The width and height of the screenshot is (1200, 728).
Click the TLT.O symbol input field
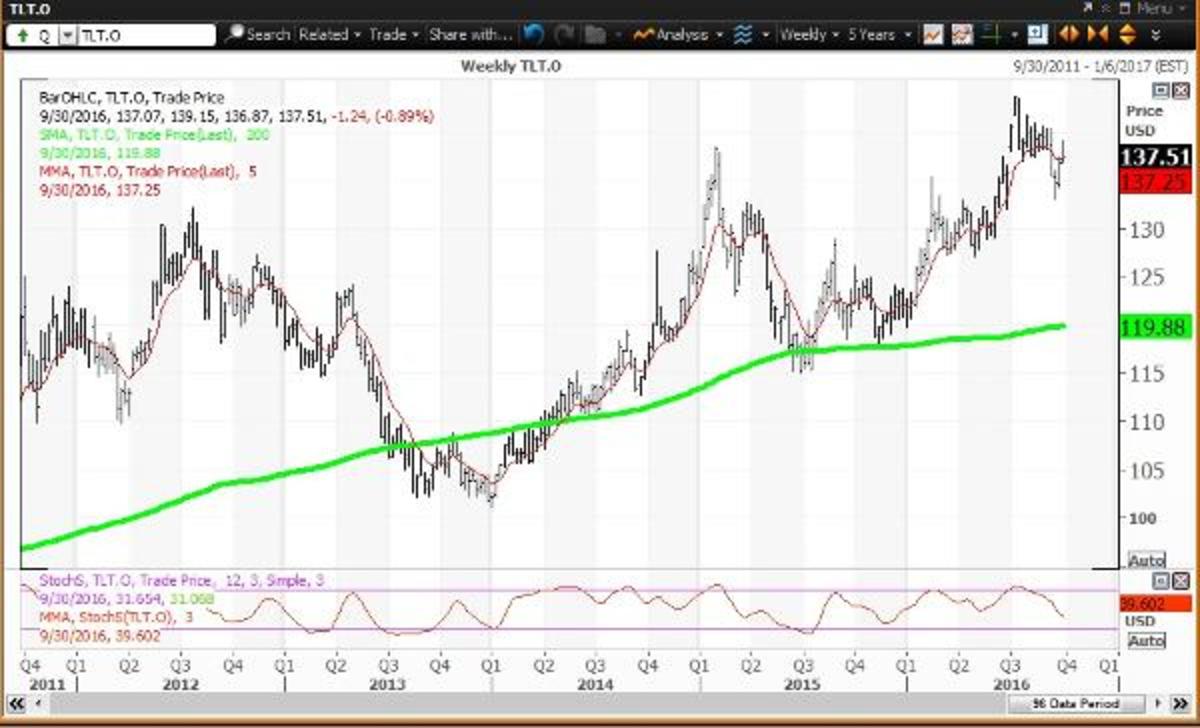[x=145, y=35]
